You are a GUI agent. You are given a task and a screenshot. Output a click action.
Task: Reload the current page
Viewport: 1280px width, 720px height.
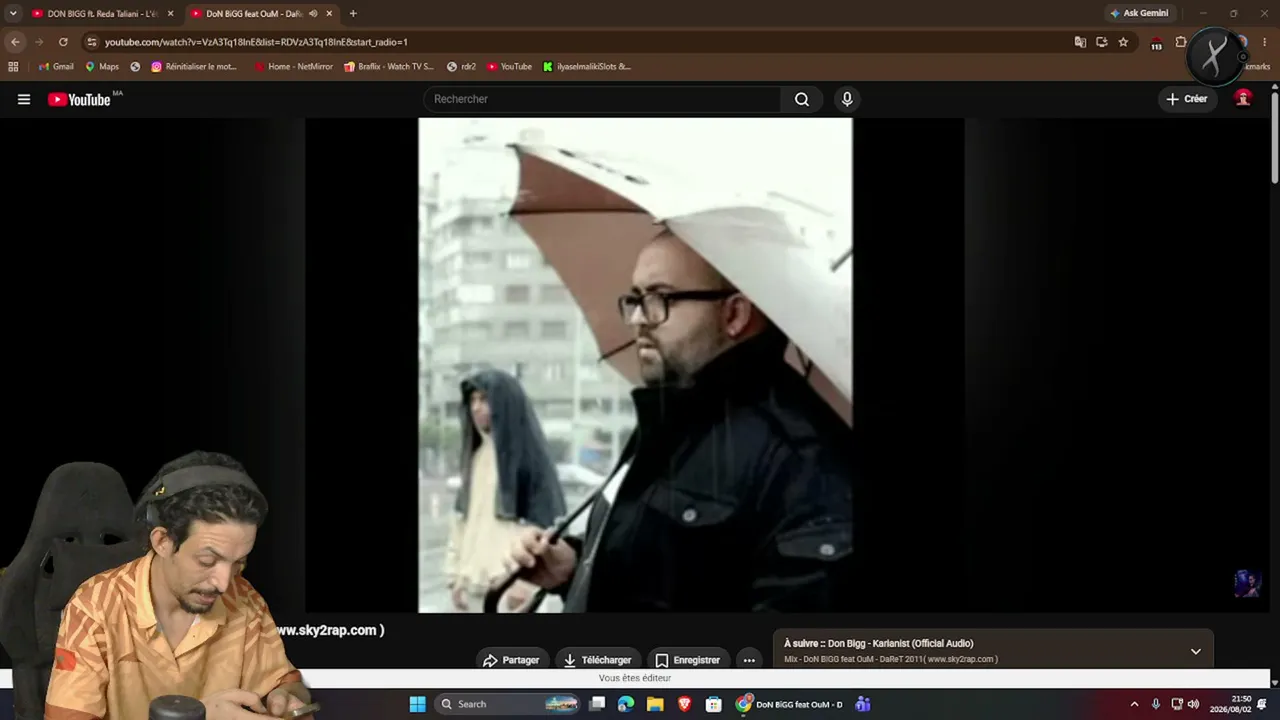click(x=63, y=42)
